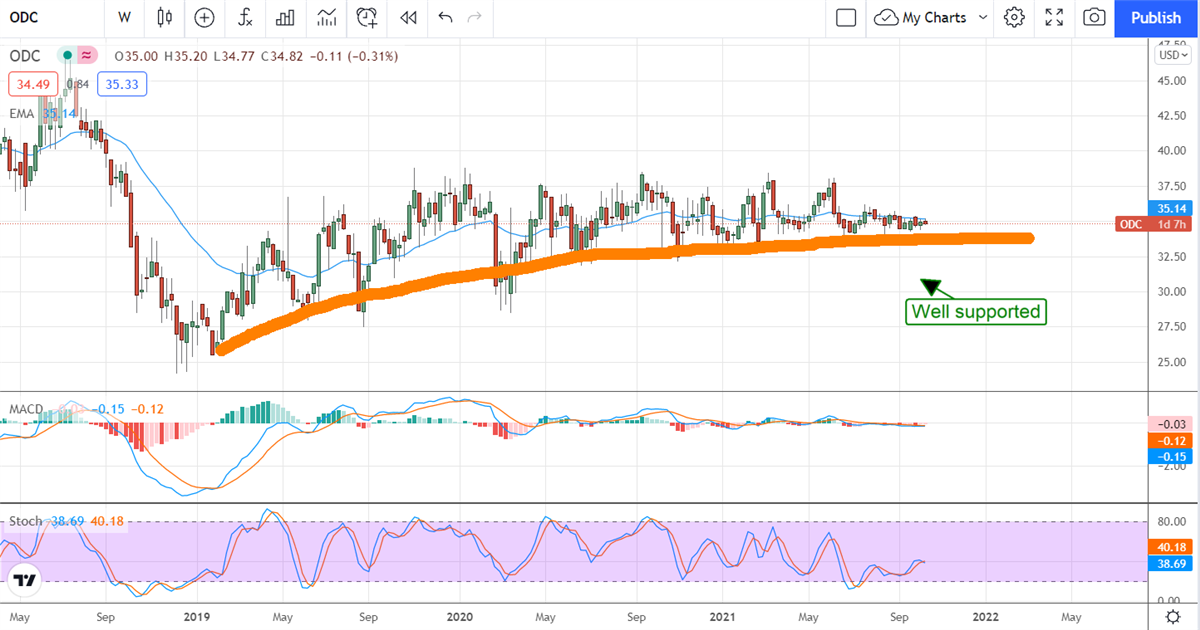Open the financials bar chart icon
Image resolution: width=1200 pixels, height=630 pixels.
point(285,17)
